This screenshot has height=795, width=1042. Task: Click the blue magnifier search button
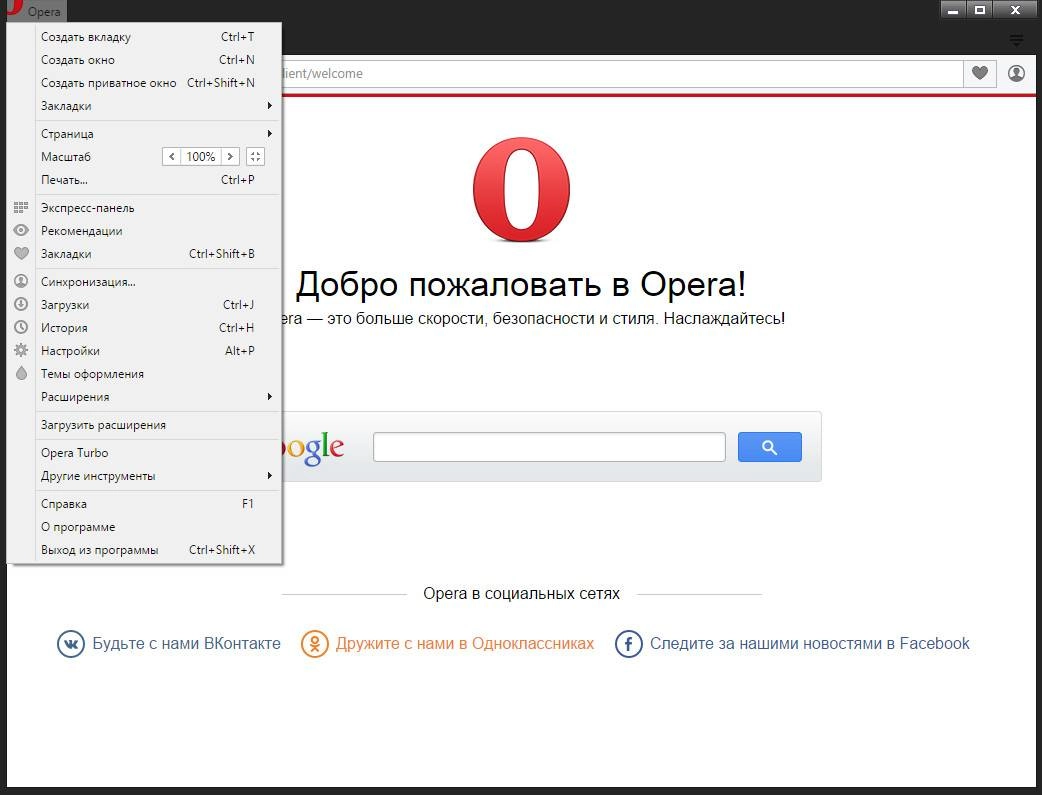pyautogui.click(x=770, y=447)
